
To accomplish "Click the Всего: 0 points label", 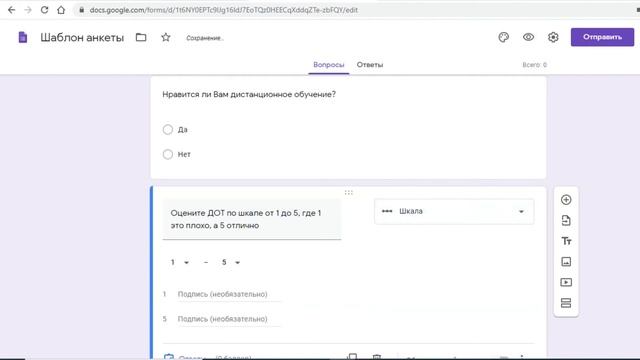I will 534,65.
